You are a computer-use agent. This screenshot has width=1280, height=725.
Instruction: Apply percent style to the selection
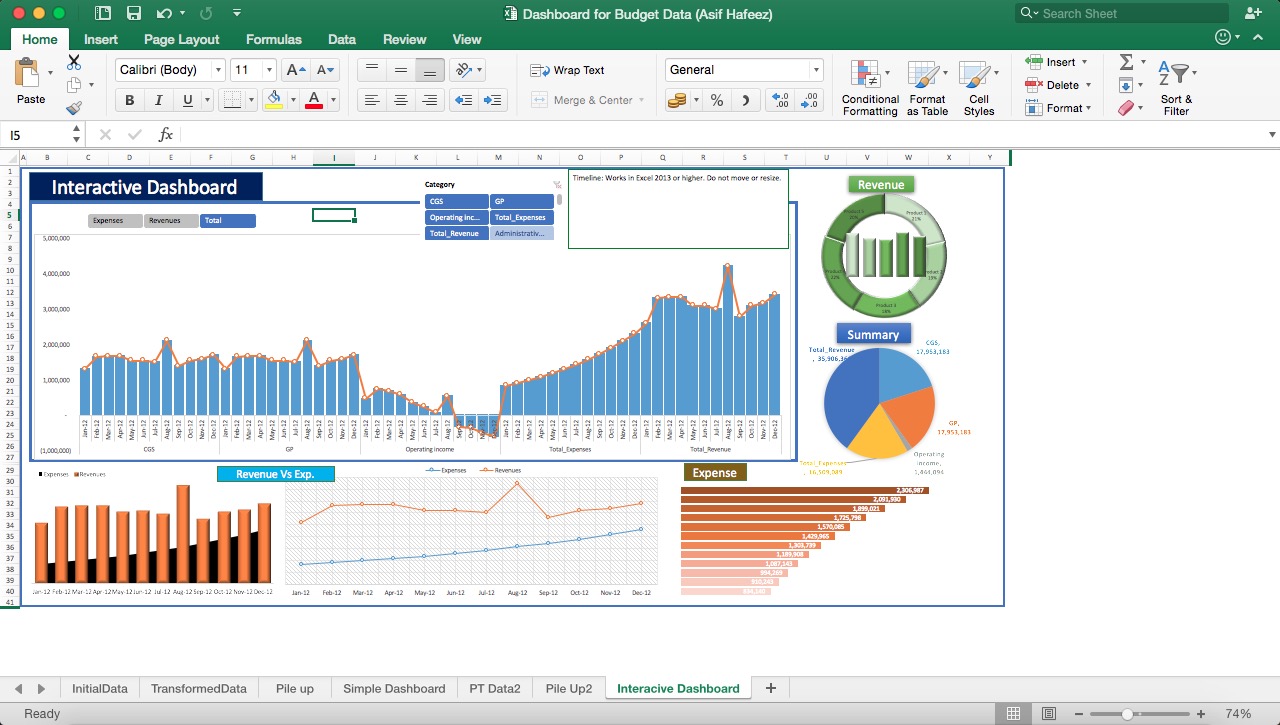tap(717, 100)
